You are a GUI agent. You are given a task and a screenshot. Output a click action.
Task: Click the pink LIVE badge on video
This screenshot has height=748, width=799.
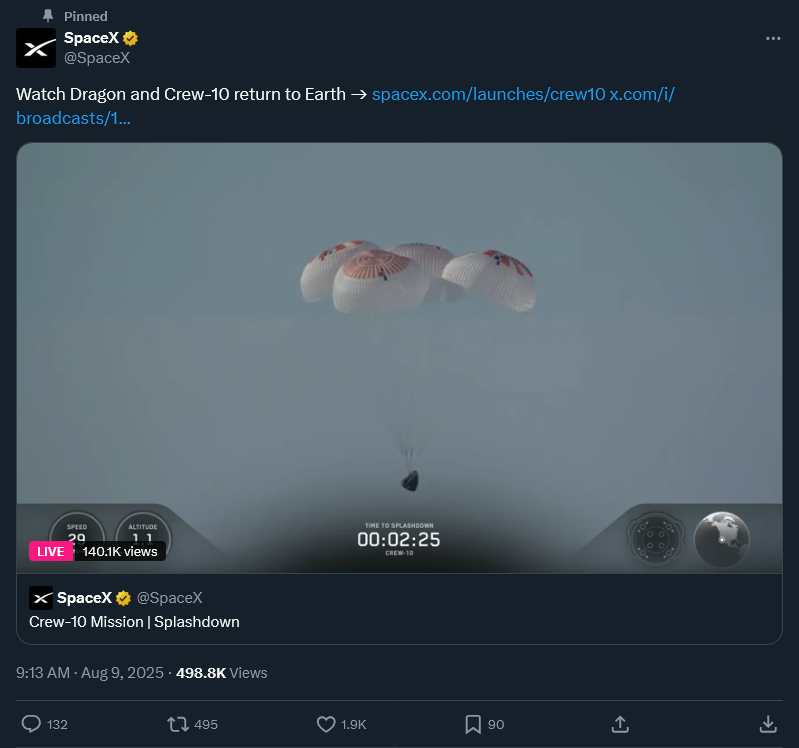pyautogui.click(x=51, y=551)
